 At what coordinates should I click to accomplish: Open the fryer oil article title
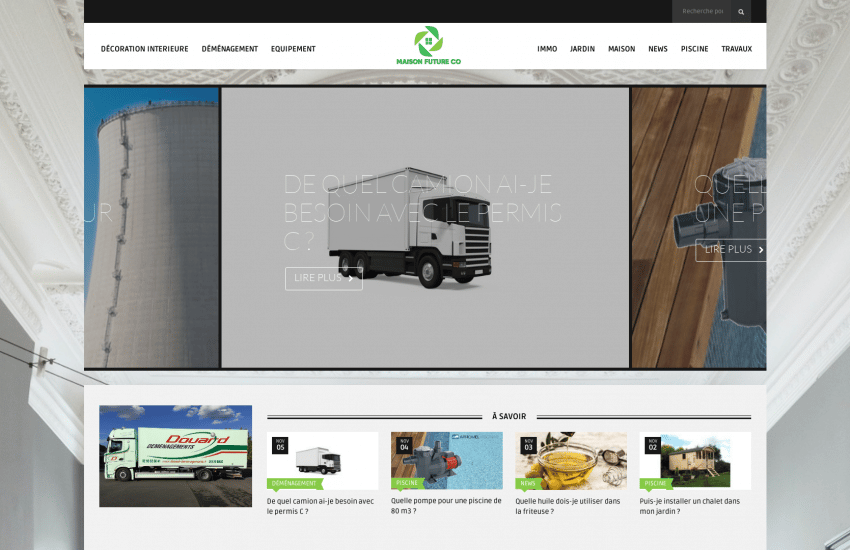[567, 505]
